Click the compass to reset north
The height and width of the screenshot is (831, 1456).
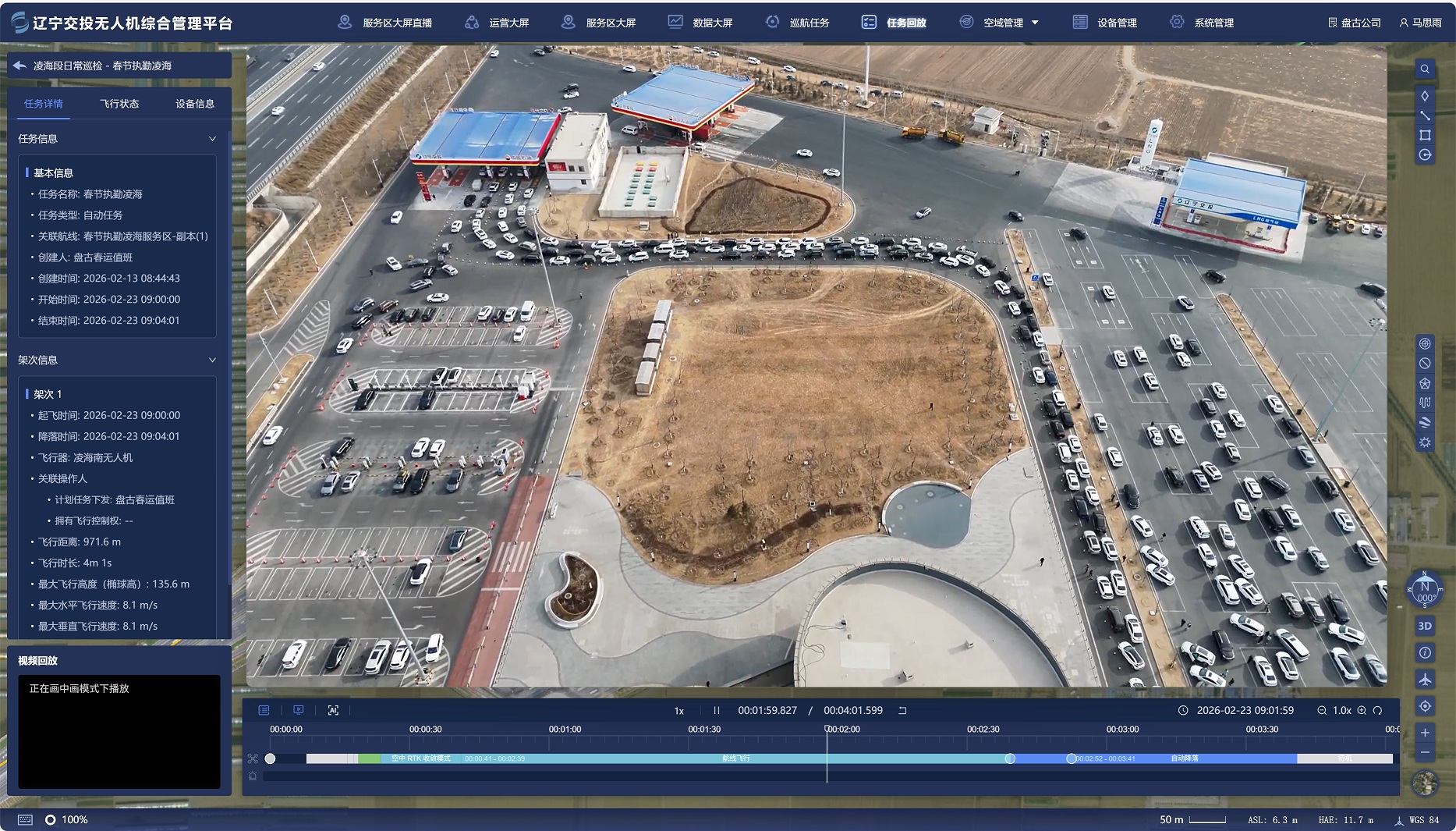tap(1424, 589)
